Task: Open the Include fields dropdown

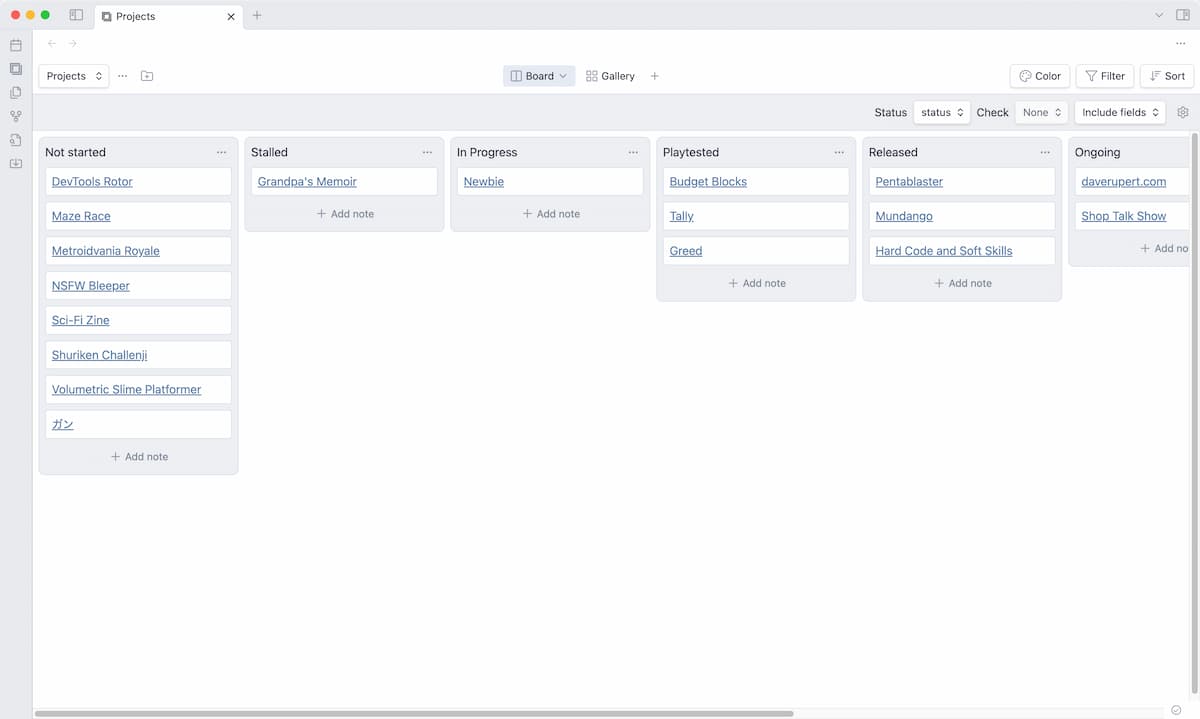Action: coord(1120,112)
